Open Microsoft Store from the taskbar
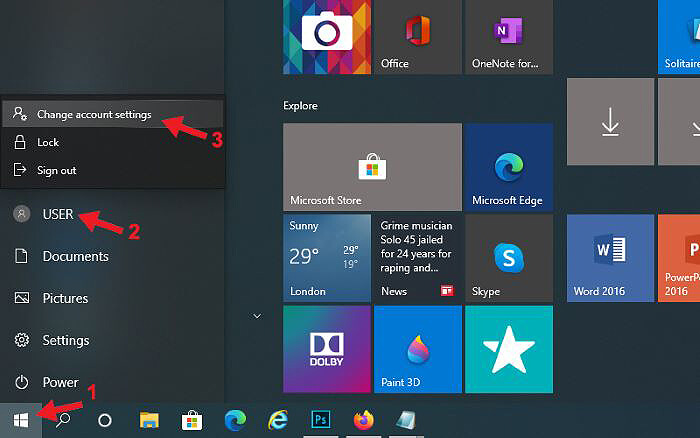The image size is (700, 438). (x=192, y=420)
